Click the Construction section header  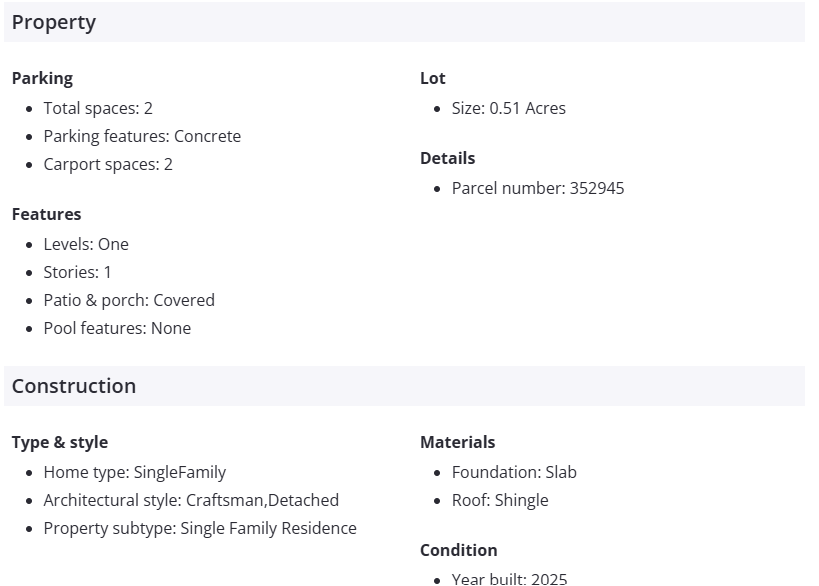pos(74,386)
